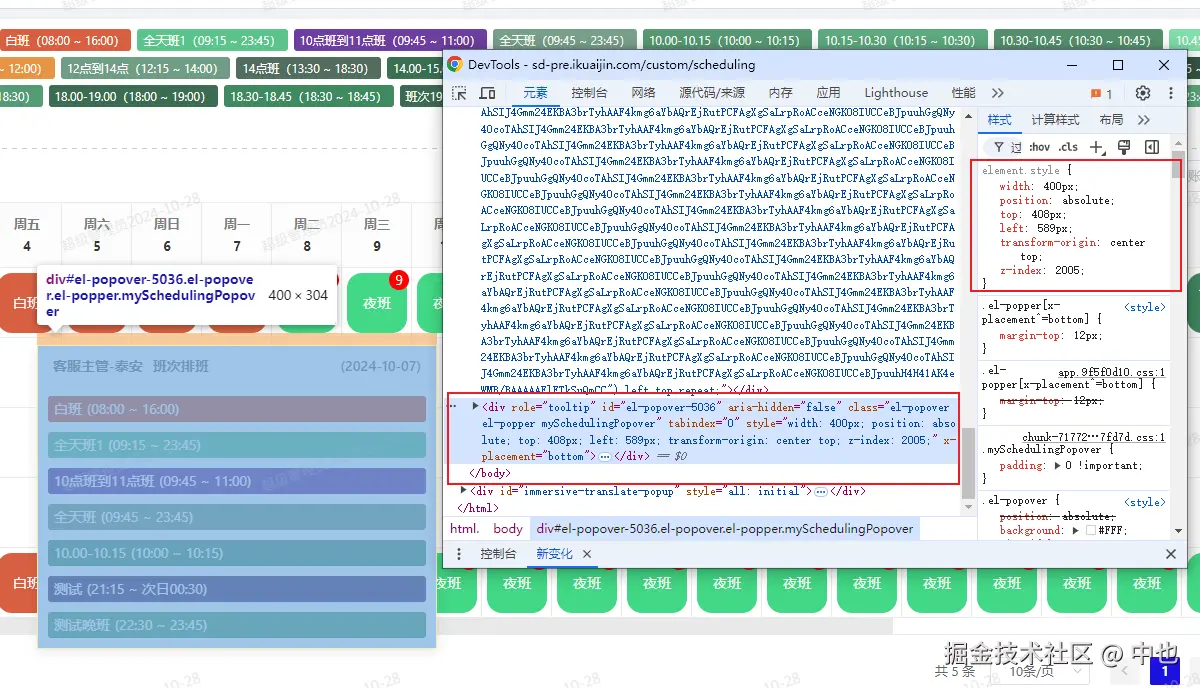
Task: Select 白班 (08:00 ~ 16:00) in the popover list
Action: click(237, 409)
